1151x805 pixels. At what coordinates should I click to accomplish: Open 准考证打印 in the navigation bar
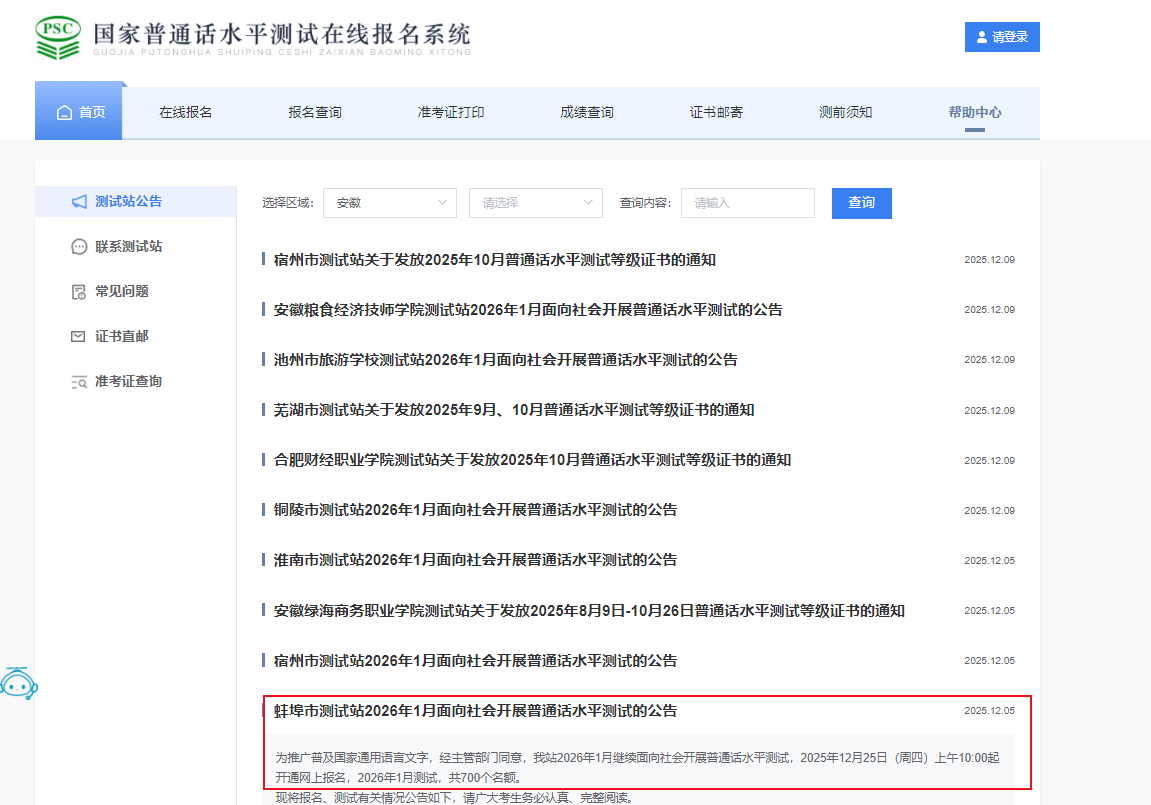click(x=450, y=112)
